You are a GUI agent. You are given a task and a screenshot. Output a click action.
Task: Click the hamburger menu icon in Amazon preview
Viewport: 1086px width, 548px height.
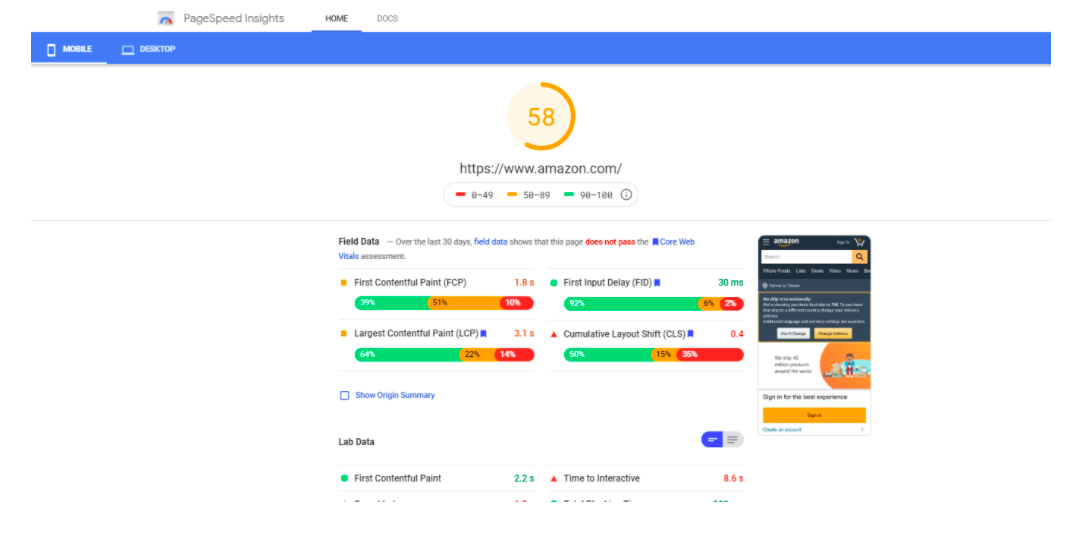pos(766,242)
